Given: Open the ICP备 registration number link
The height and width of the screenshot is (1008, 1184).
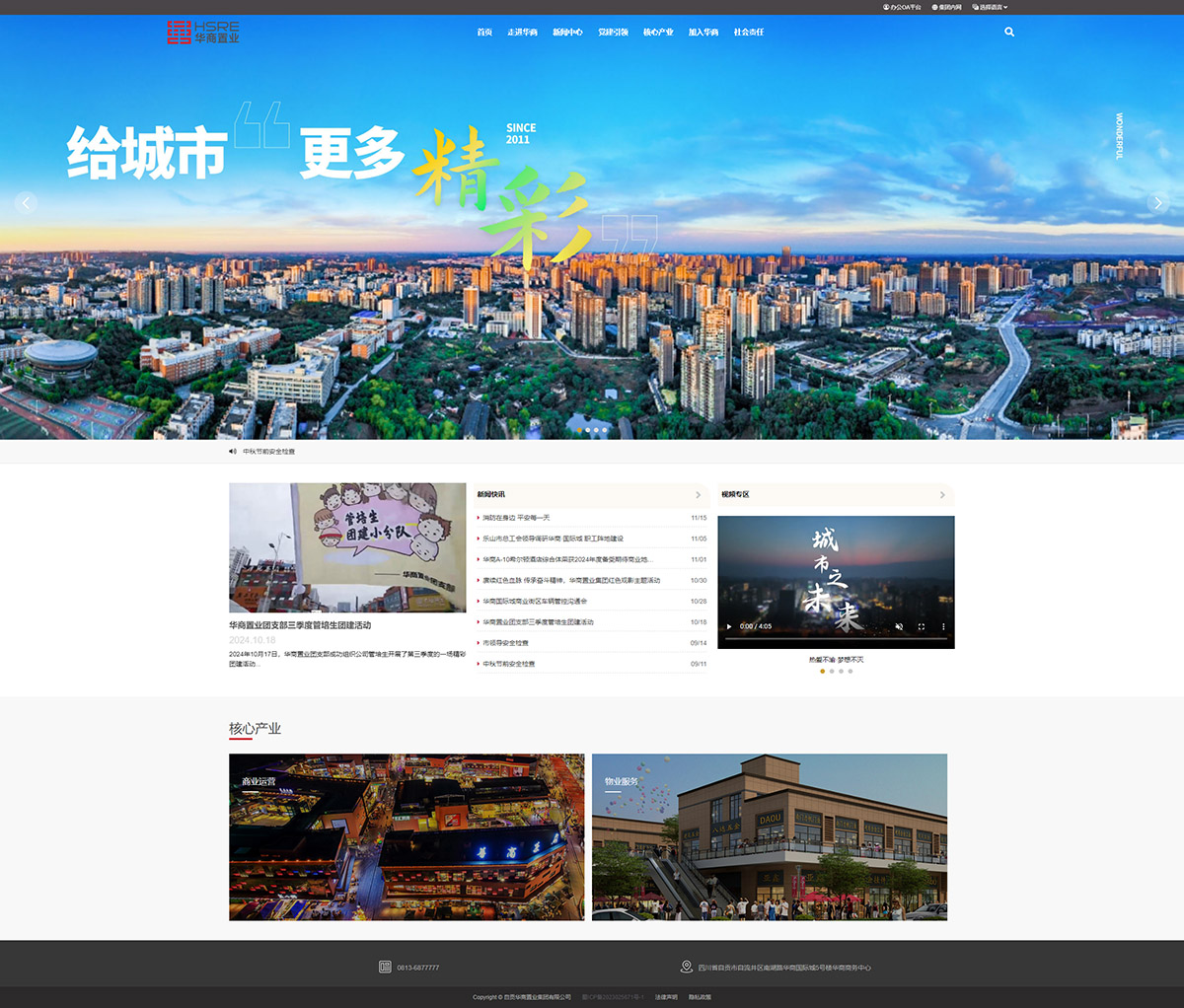Looking at the screenshot, I should coord(613,997).
